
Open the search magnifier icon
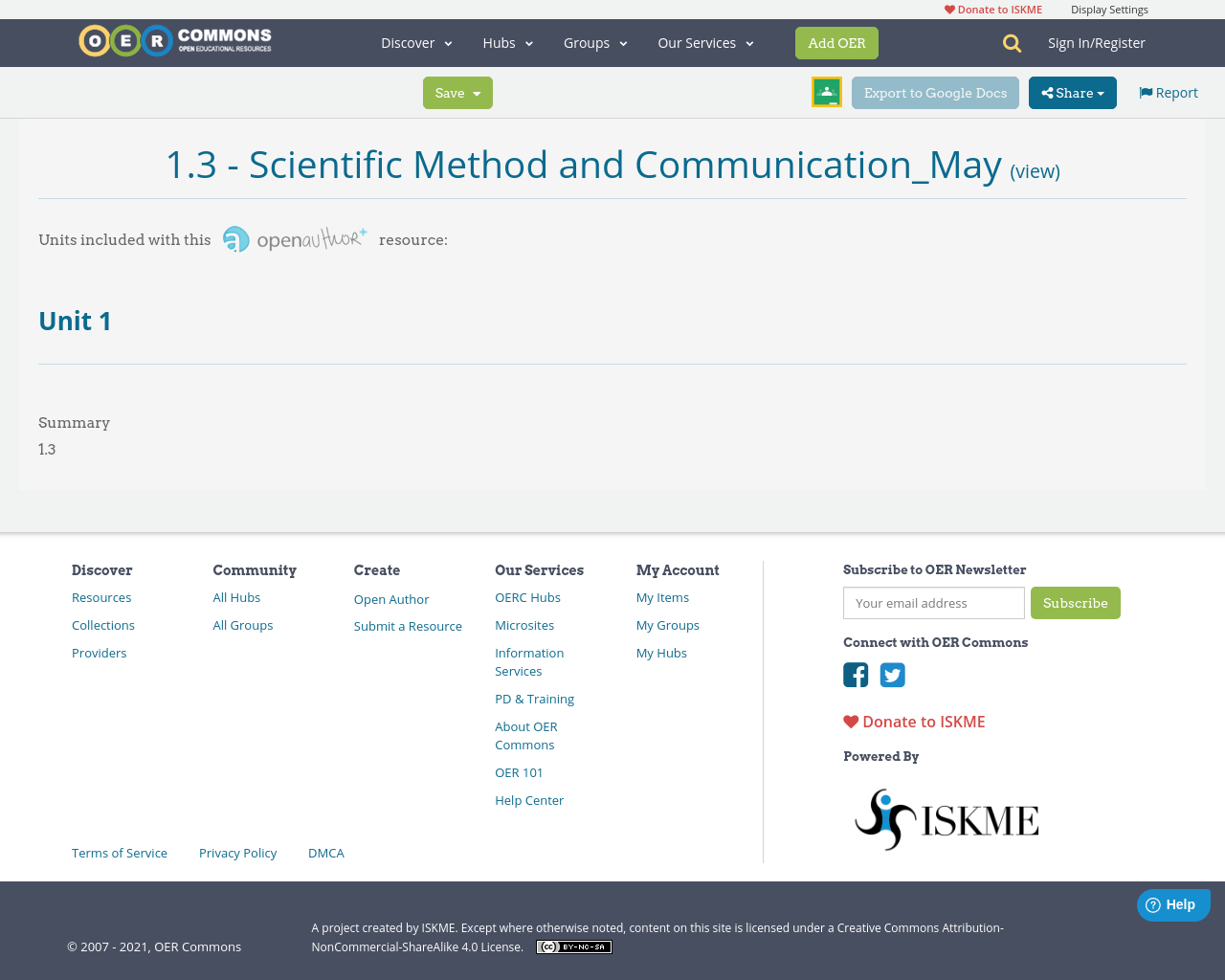1010,42
